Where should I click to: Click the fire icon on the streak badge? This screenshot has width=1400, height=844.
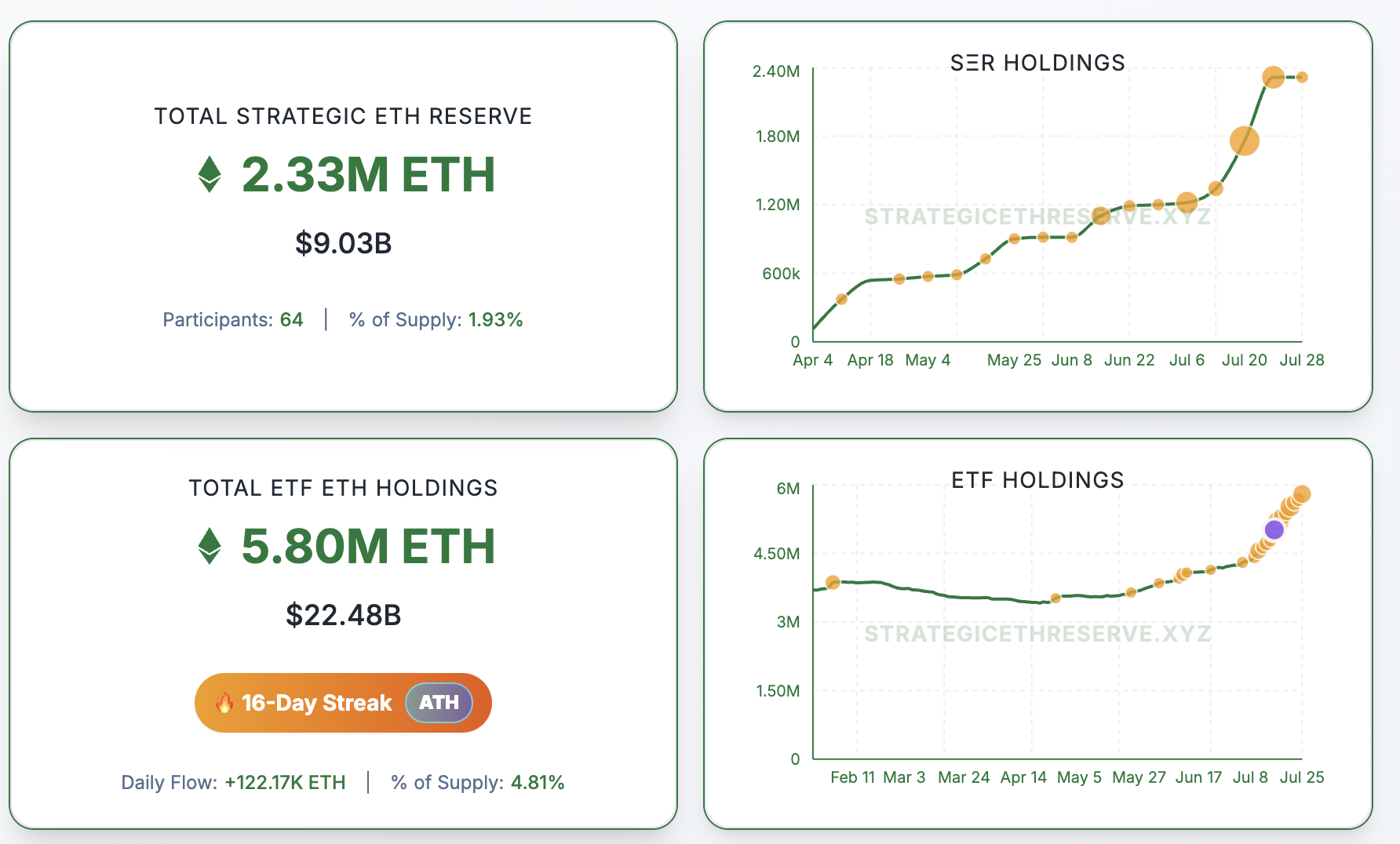coord(224,703)
